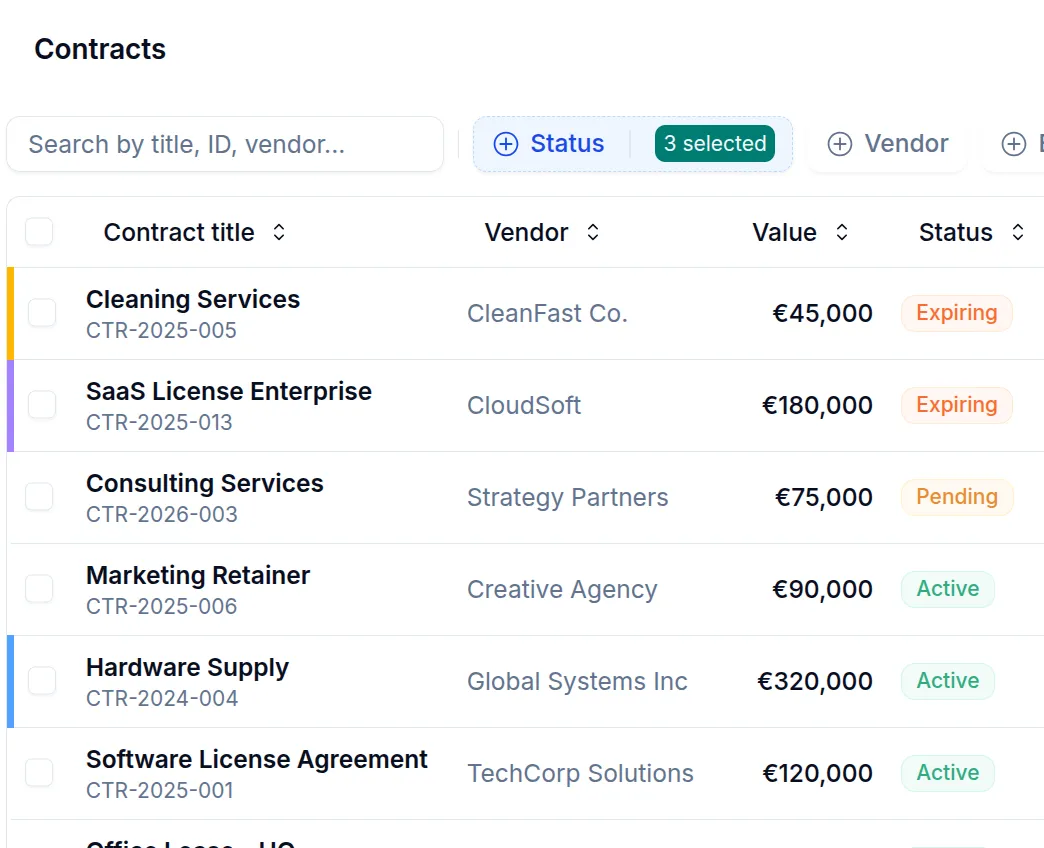Click vendor Strategy Partners

(x=567, y=497)
